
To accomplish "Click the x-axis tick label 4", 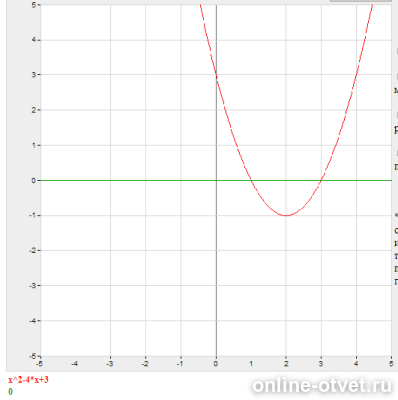I will 356,363.
